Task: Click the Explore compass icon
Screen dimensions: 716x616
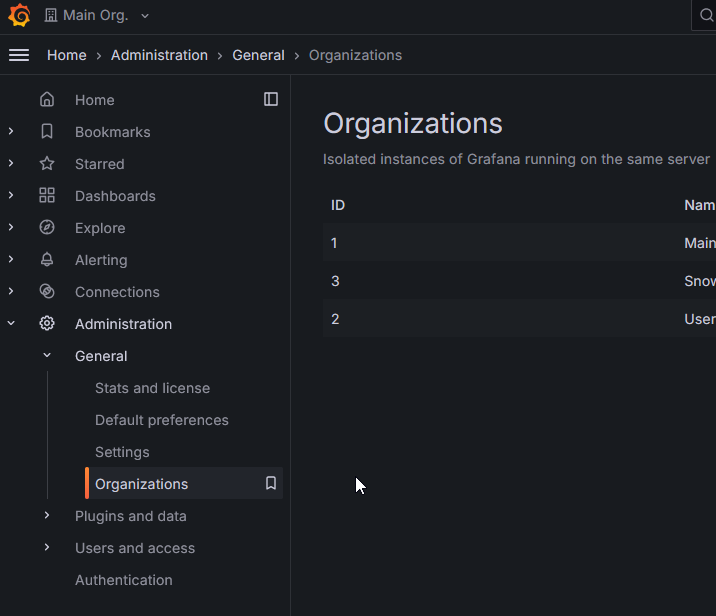Action: pos(47,228)
